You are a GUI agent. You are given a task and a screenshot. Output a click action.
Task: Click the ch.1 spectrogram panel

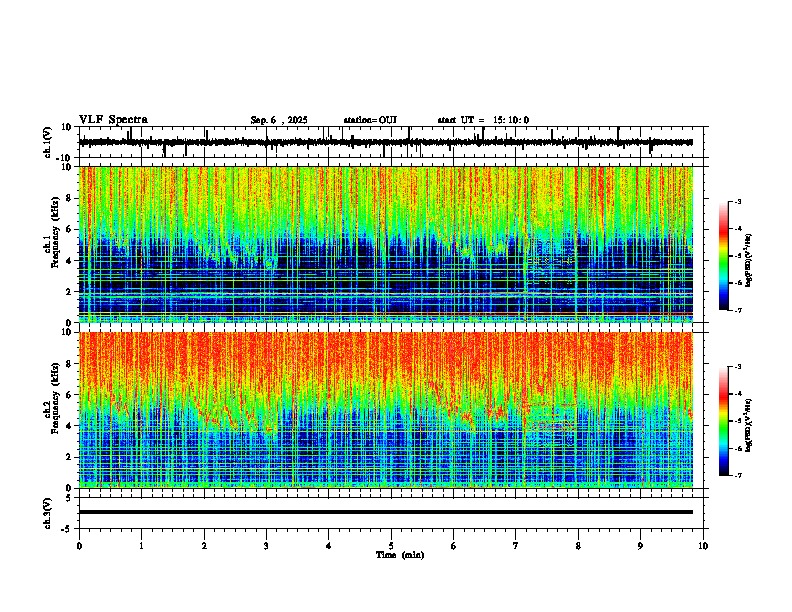pos(386,244)
